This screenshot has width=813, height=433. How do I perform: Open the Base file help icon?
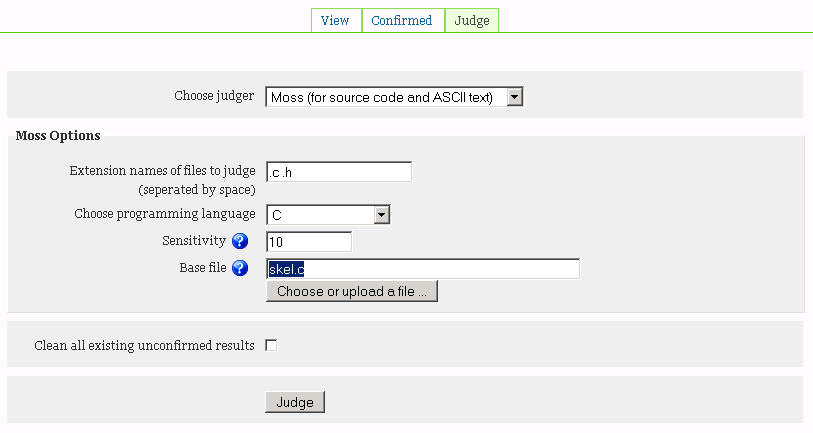(240, 268)
